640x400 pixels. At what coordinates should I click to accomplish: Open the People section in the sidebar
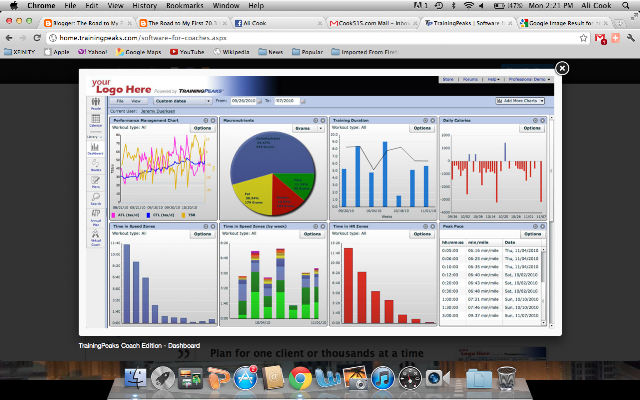tap(96, 104)
